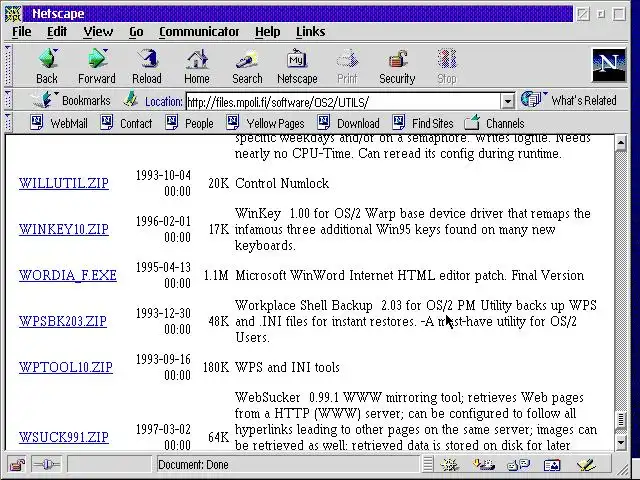This screenshot has height=480, width=640.
Task: Download WORDIA_F.EXE
Action: [68, 276]
